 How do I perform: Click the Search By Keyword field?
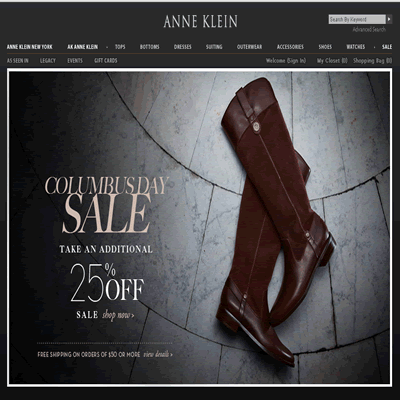[357, 19]
